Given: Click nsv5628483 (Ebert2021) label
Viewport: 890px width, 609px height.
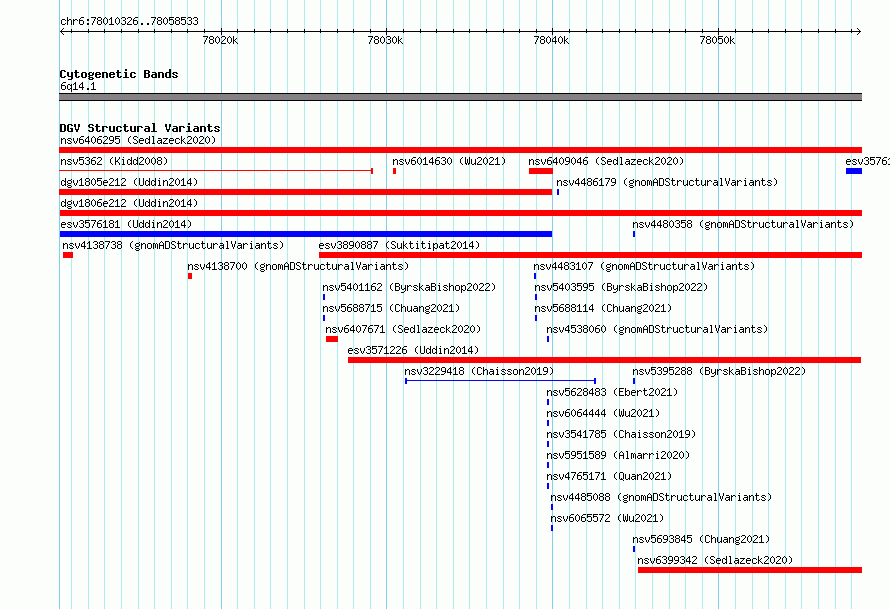Looking at the screenshot, I should 612,392.
